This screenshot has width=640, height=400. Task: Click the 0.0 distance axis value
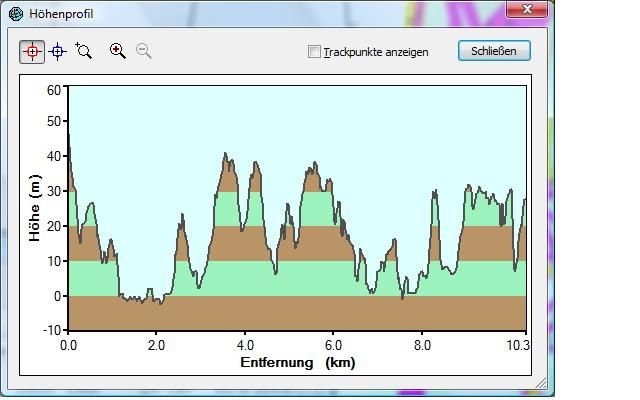click(x=68, y=346)
